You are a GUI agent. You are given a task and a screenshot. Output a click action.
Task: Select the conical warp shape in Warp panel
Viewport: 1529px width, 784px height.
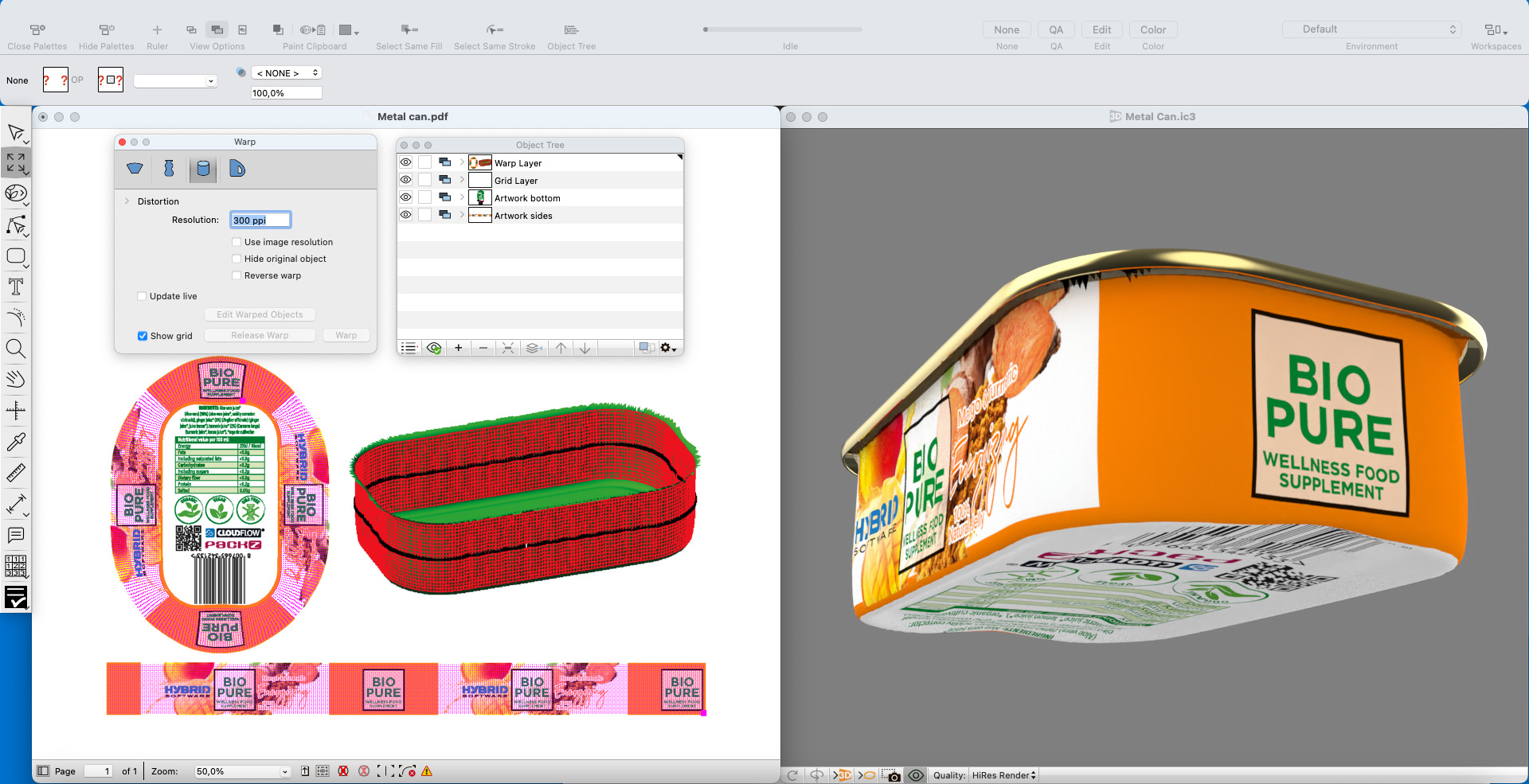click(x=135, y=168)
